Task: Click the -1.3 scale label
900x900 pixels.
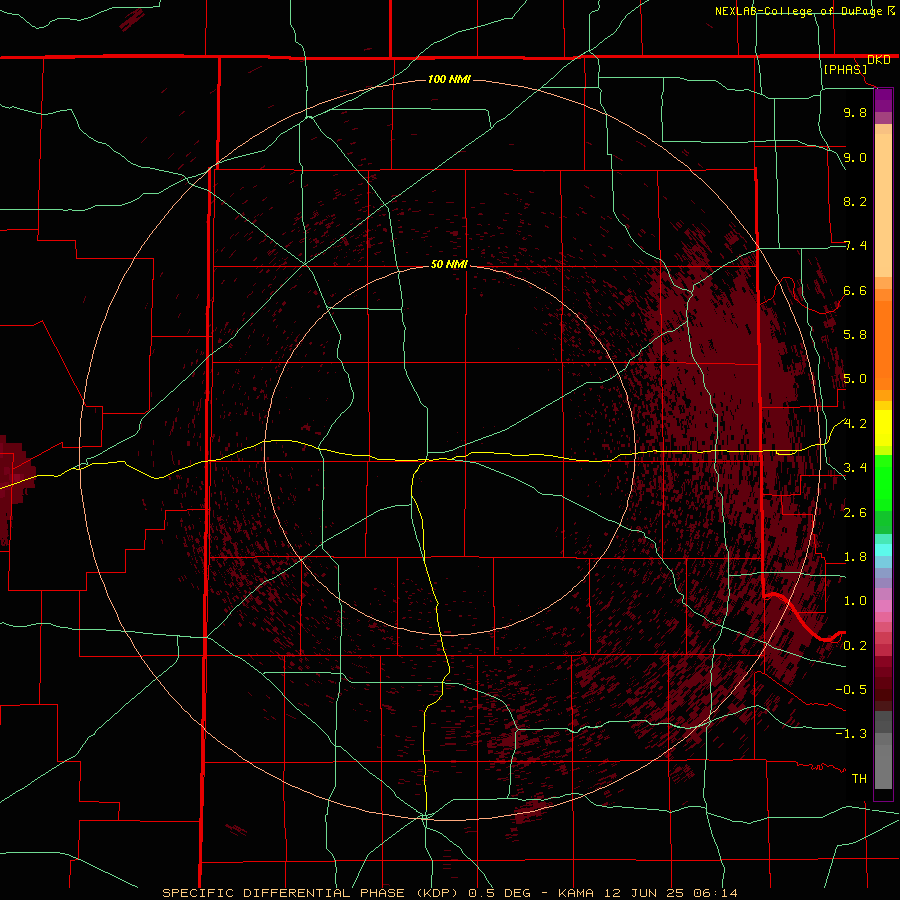Action: [x=851, y=734]
